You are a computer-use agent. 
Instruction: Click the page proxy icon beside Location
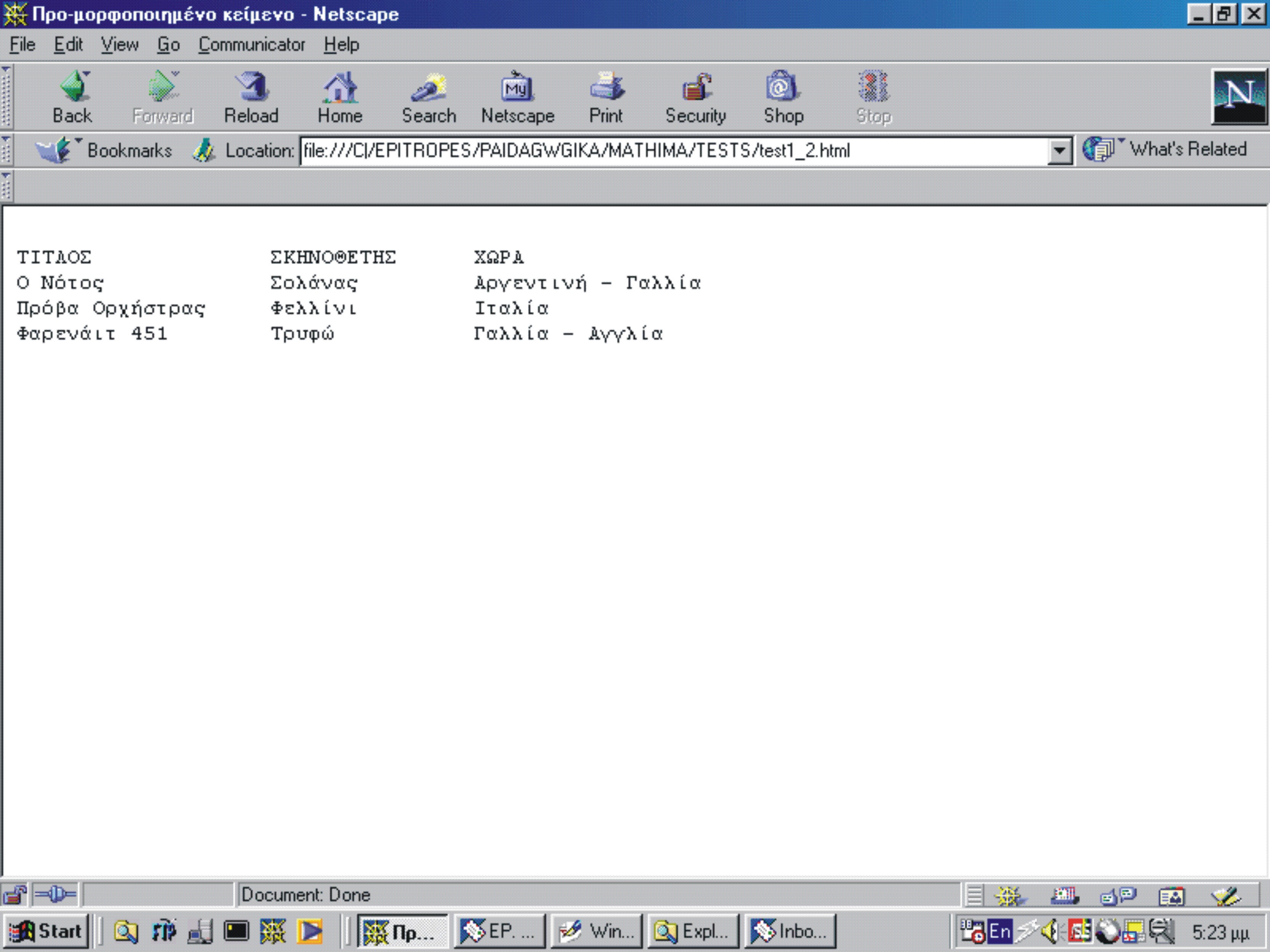204,150
